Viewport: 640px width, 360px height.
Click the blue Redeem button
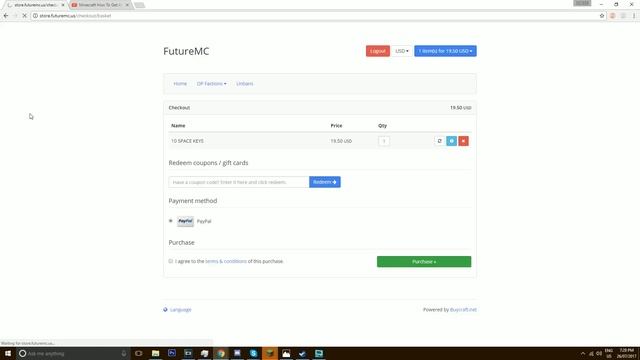click(x=325, y=182)
